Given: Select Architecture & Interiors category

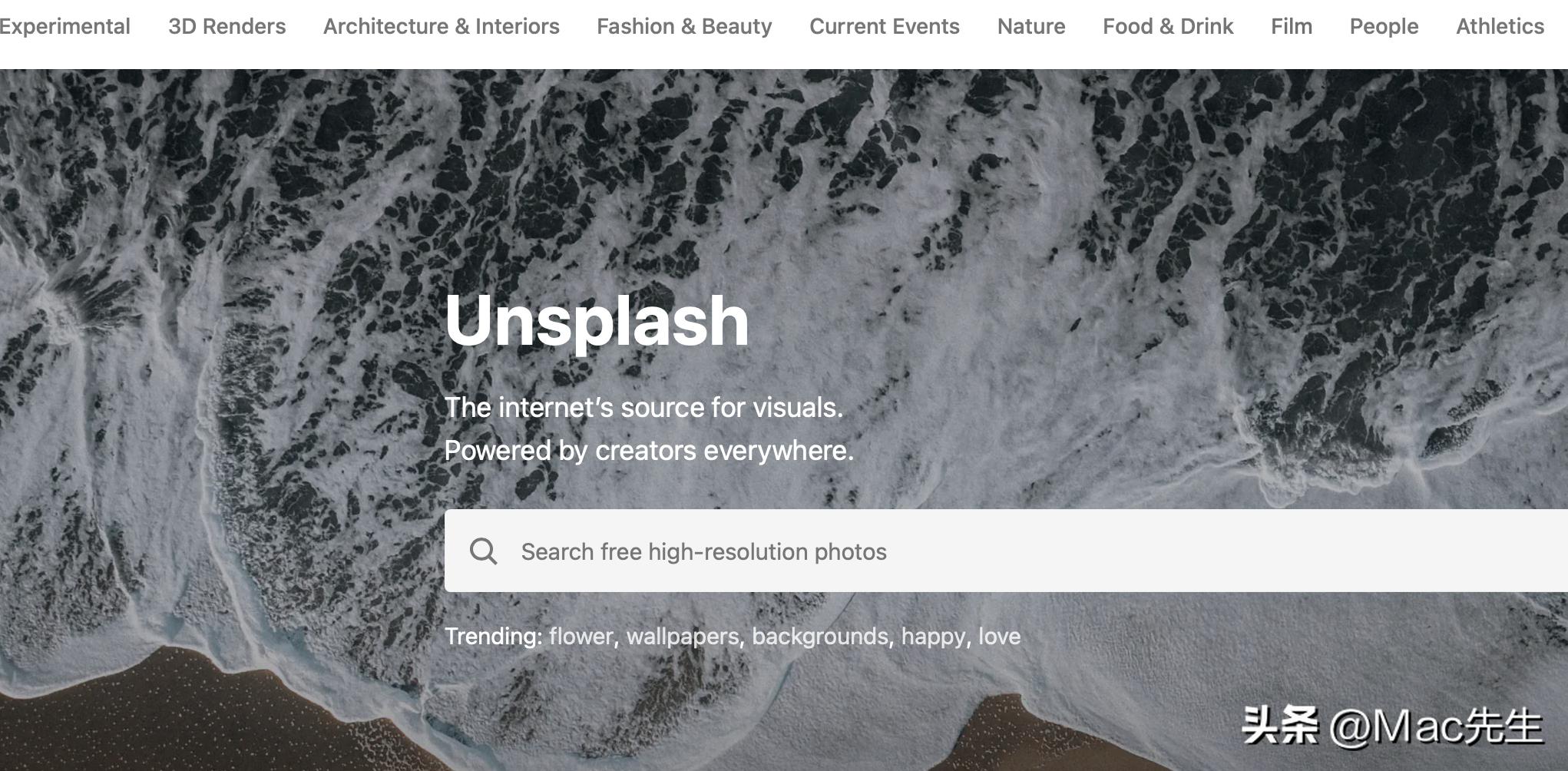Looking at the screenshot, I should tap(442, 26).
